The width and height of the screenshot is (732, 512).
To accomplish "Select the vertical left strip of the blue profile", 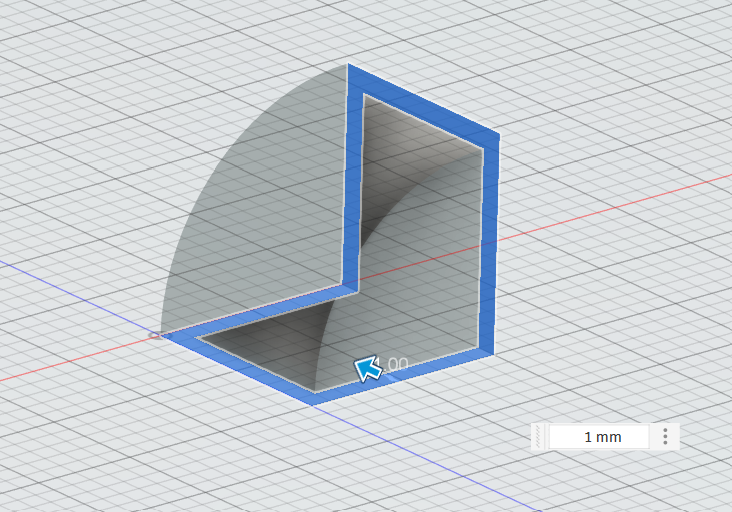I will [x=353, y=180].
